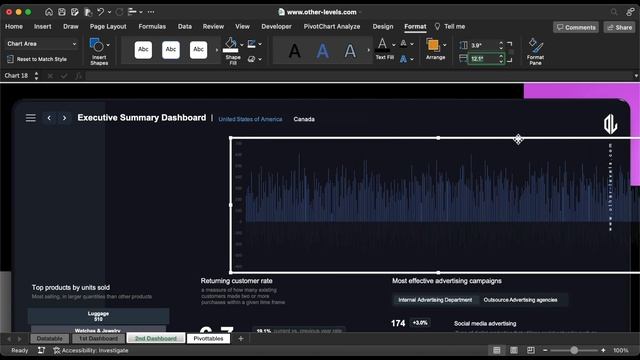Switch to the 1st Dashboard sheet tab
This screenshot has width=640, height=360.
[98, 338]
